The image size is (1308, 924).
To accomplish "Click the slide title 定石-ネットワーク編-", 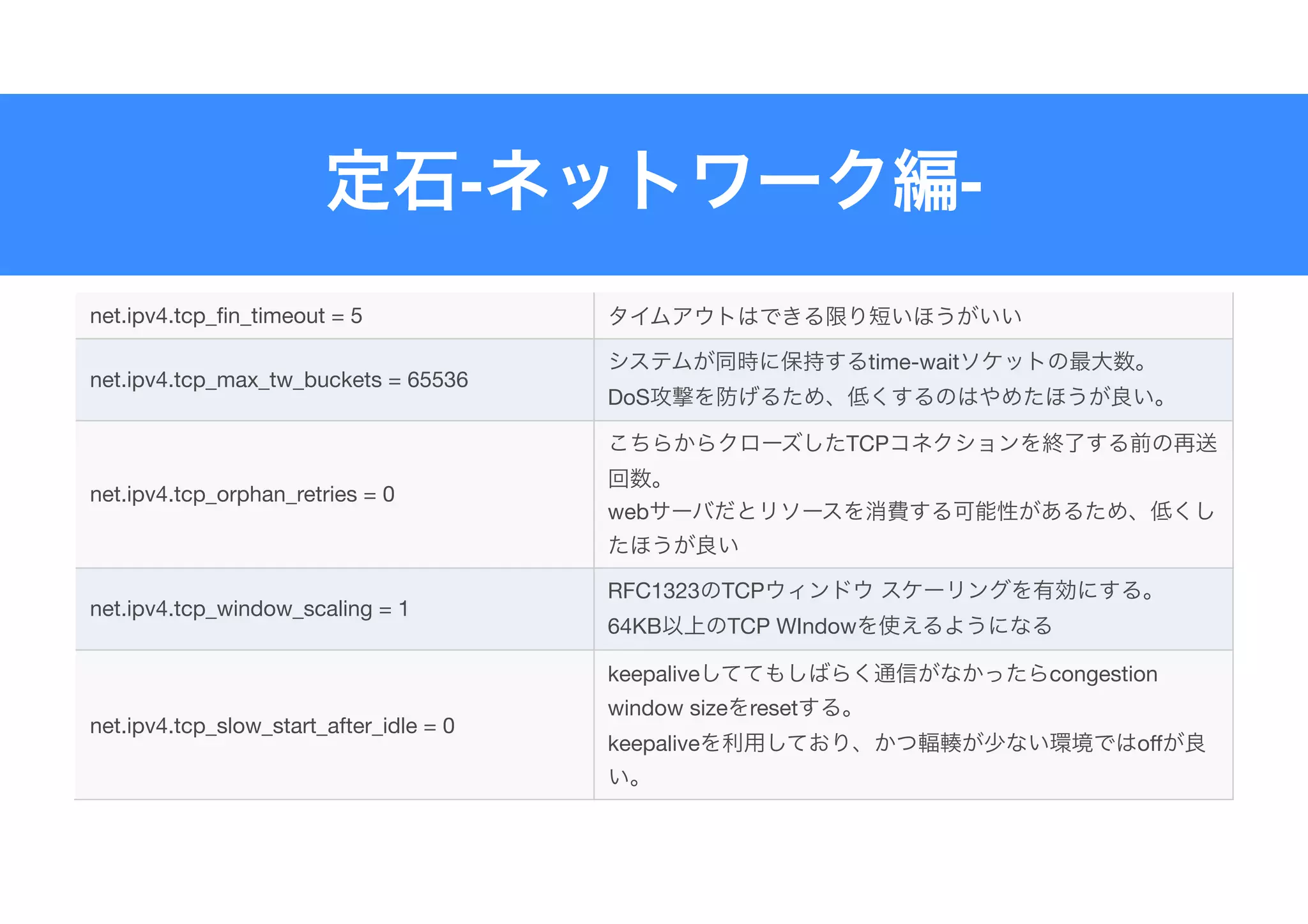I will [654, 181].
